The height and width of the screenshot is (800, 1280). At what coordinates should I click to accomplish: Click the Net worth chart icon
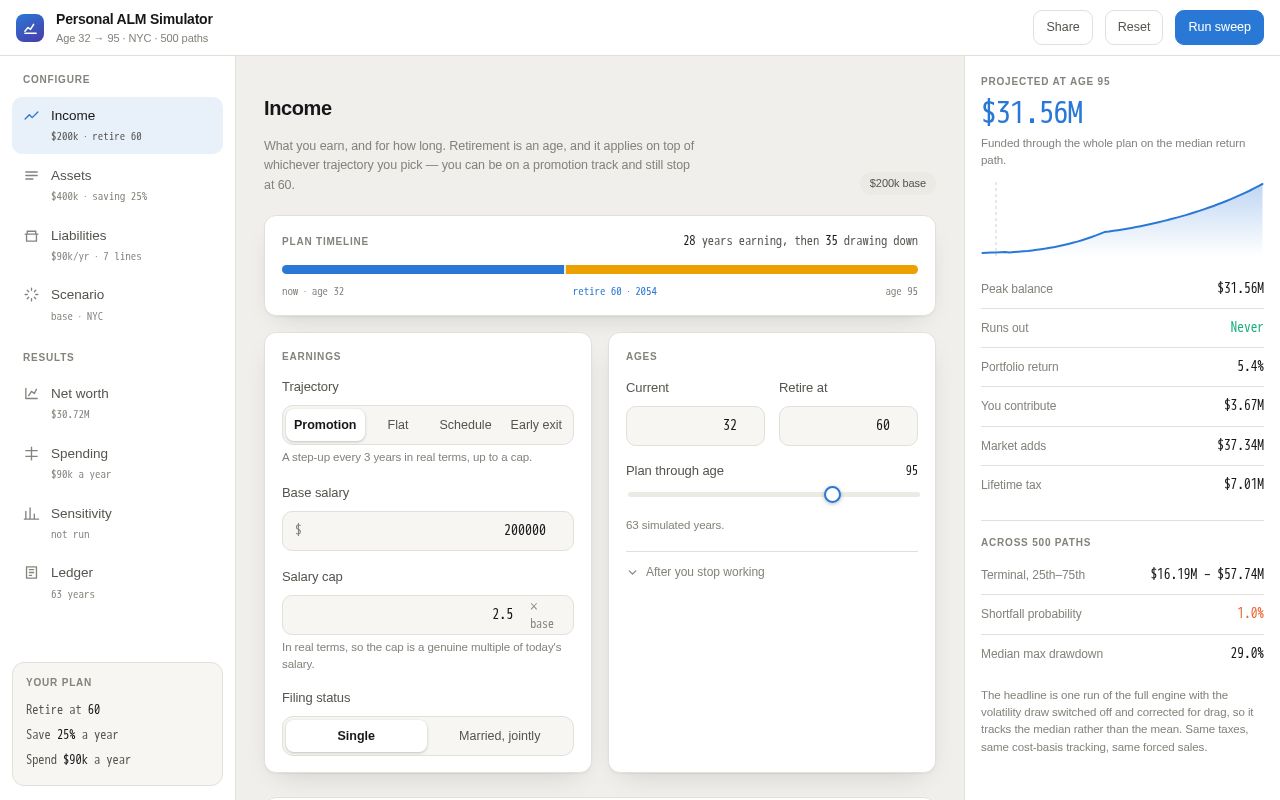[31, 393]
